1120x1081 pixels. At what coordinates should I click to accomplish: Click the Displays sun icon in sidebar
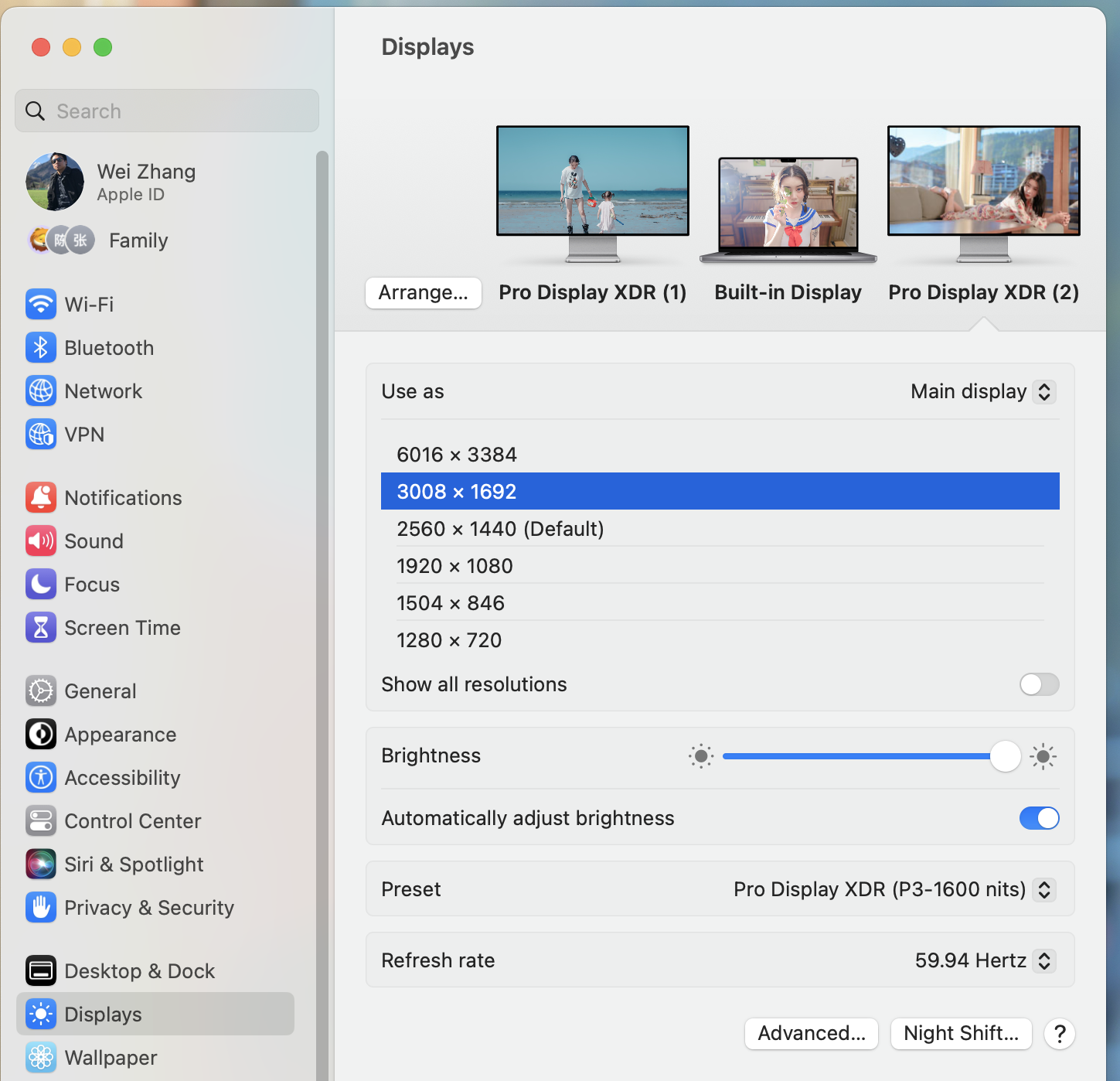[x=41, y=1015]
